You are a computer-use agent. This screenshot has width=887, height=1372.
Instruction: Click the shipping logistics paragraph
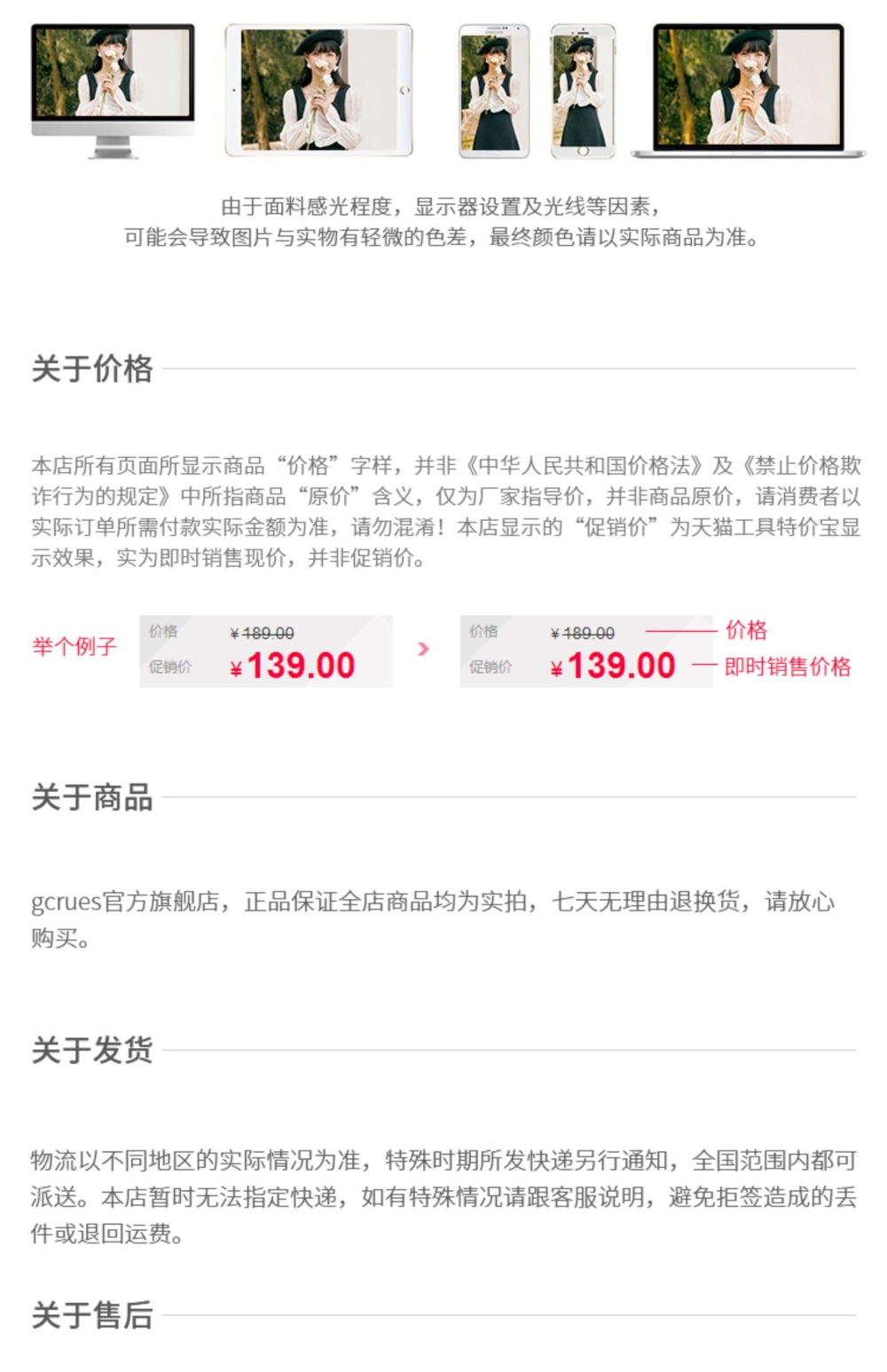tap(443, 1196)
